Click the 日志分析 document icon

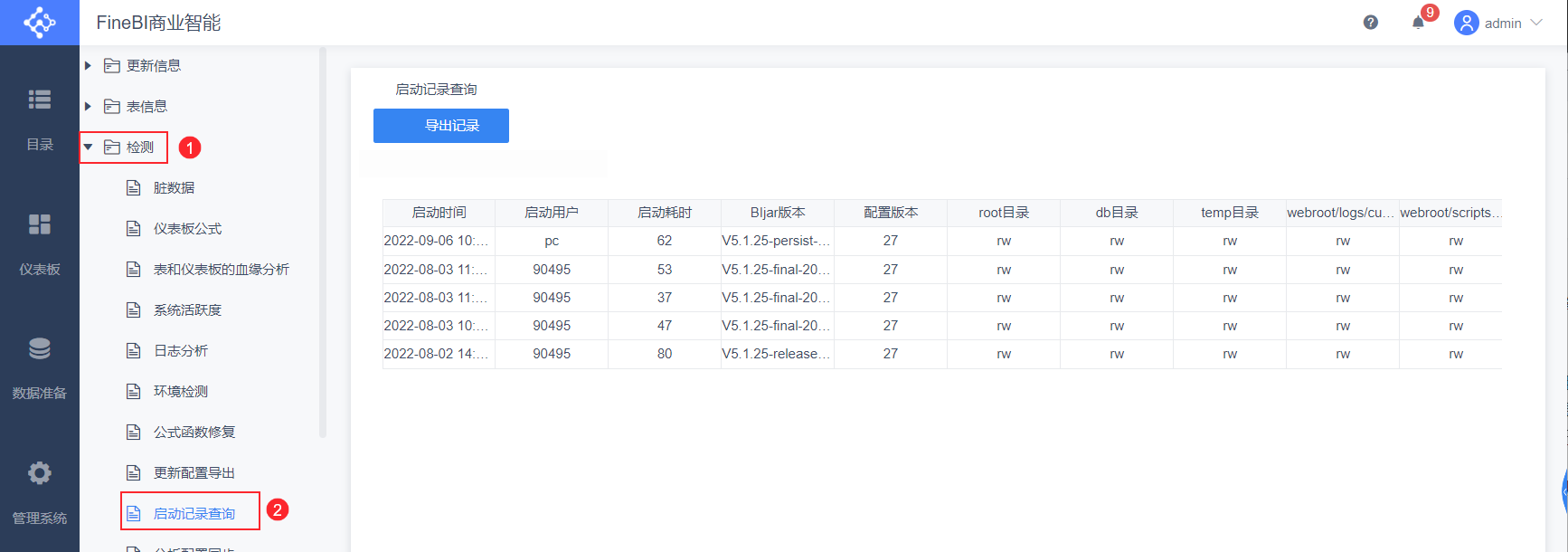pos(134,351)
